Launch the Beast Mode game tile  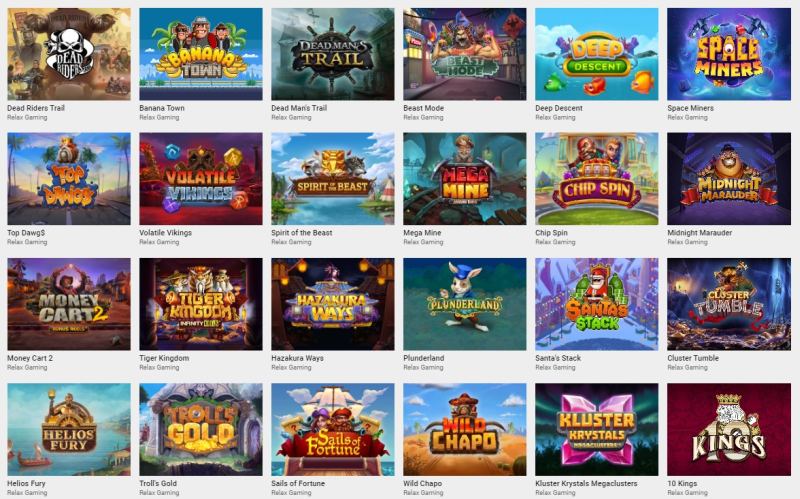tap(465, 54)
